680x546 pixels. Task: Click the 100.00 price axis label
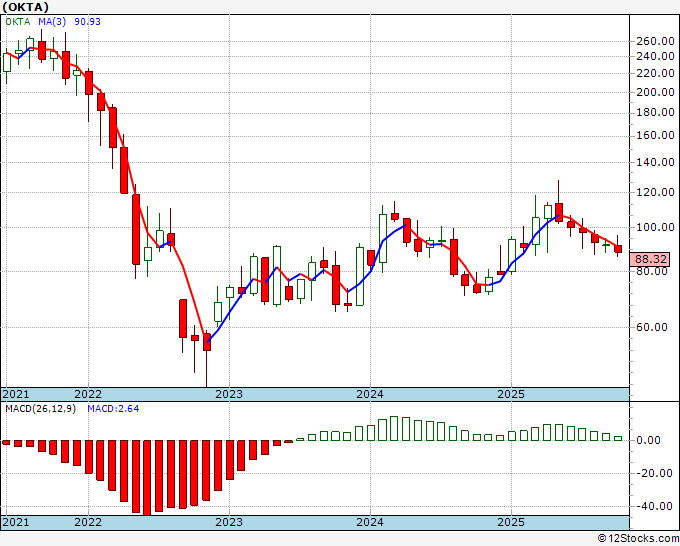655,227
